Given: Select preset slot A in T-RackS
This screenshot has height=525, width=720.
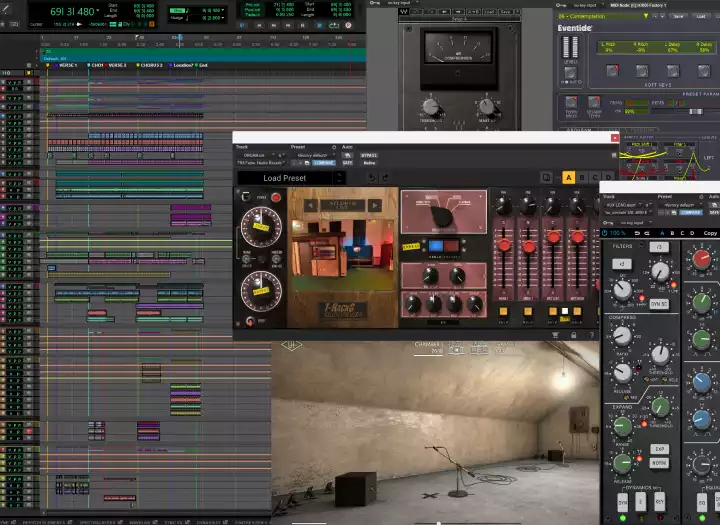Looking at the screenshot, I should (568, 178).
